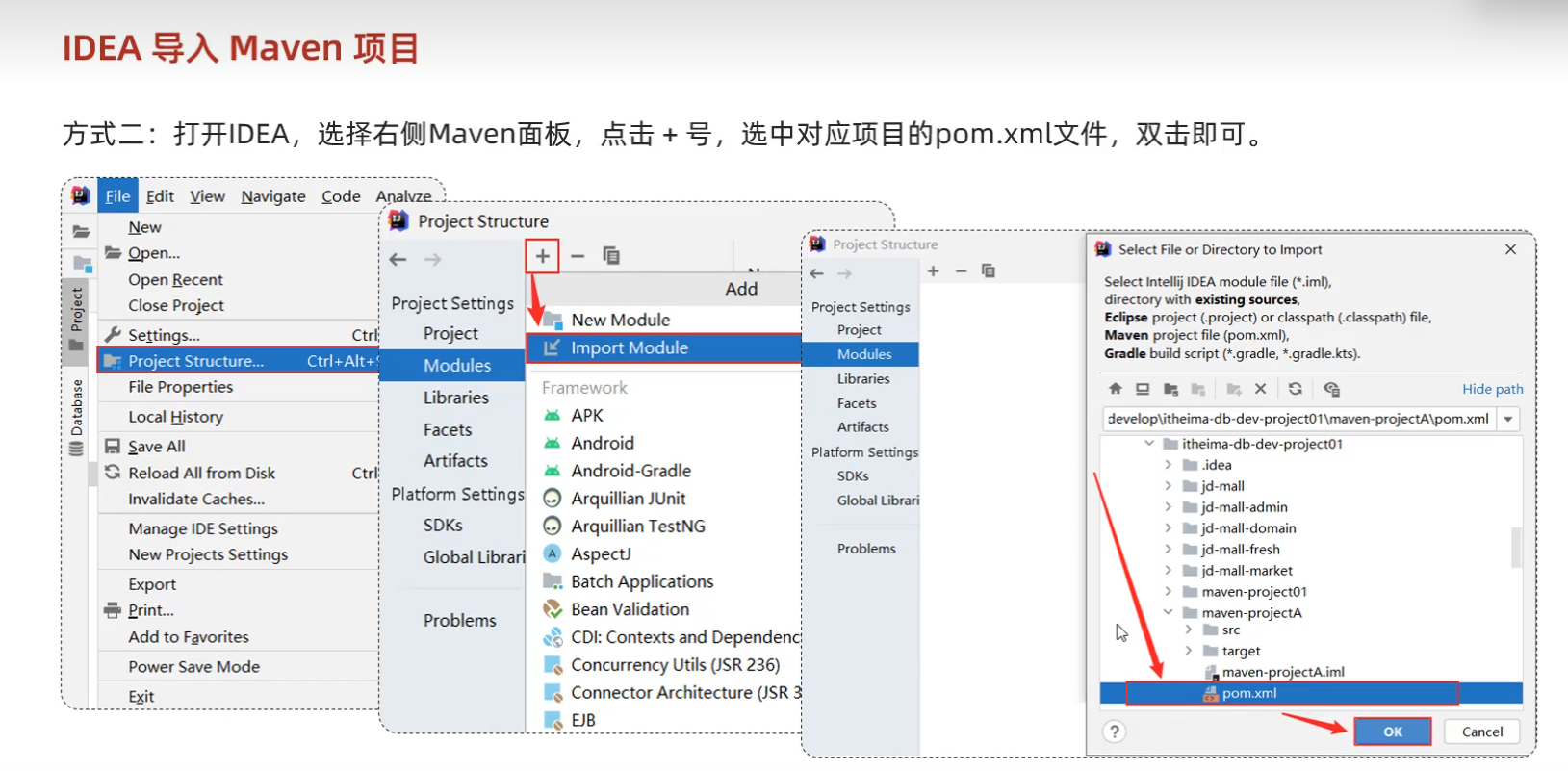1568x771 pixels.
Task: Click the file path input field
Action: pyautogui.click(x=1299, y=419)
